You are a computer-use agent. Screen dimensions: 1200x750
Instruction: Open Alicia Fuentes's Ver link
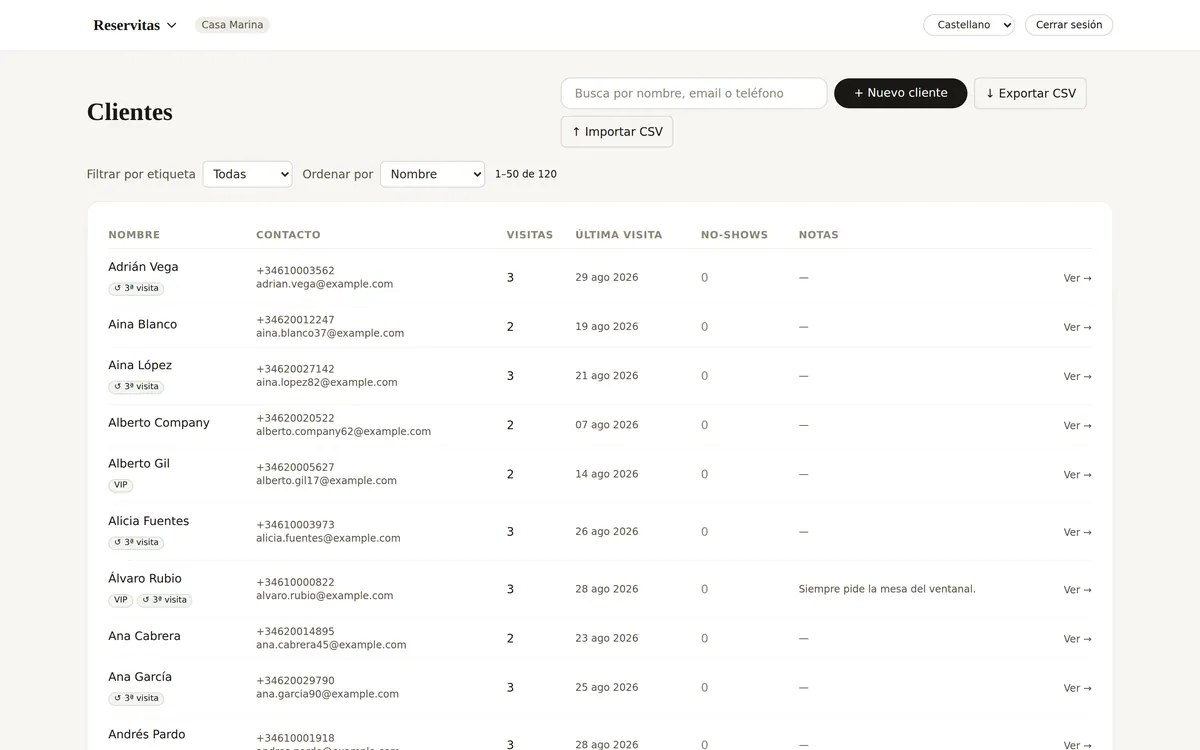pyautogui.click(x=1077, y=532)
